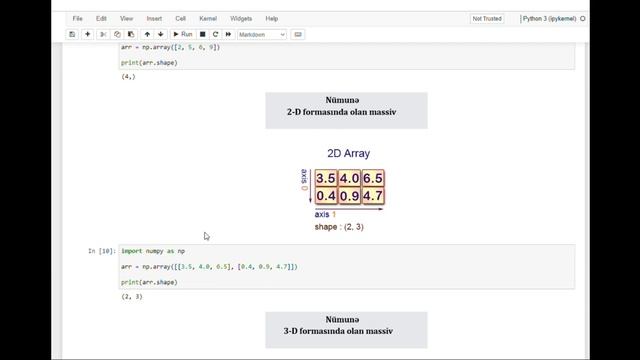Run the selected cell
Screen dimensions: 640x360
pyautogui.click(x=183, y=35)
